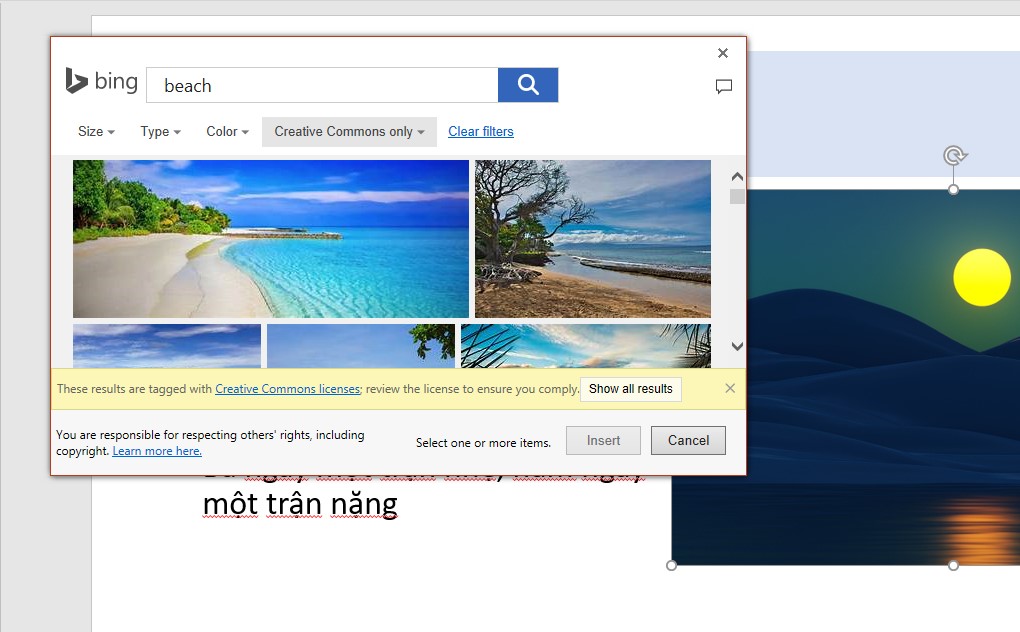Select the beach thumbnail with bare tree
Image resolution: width=1020 pixels, height=632 pixels.
pyautogui.click(x=592, y=239)
